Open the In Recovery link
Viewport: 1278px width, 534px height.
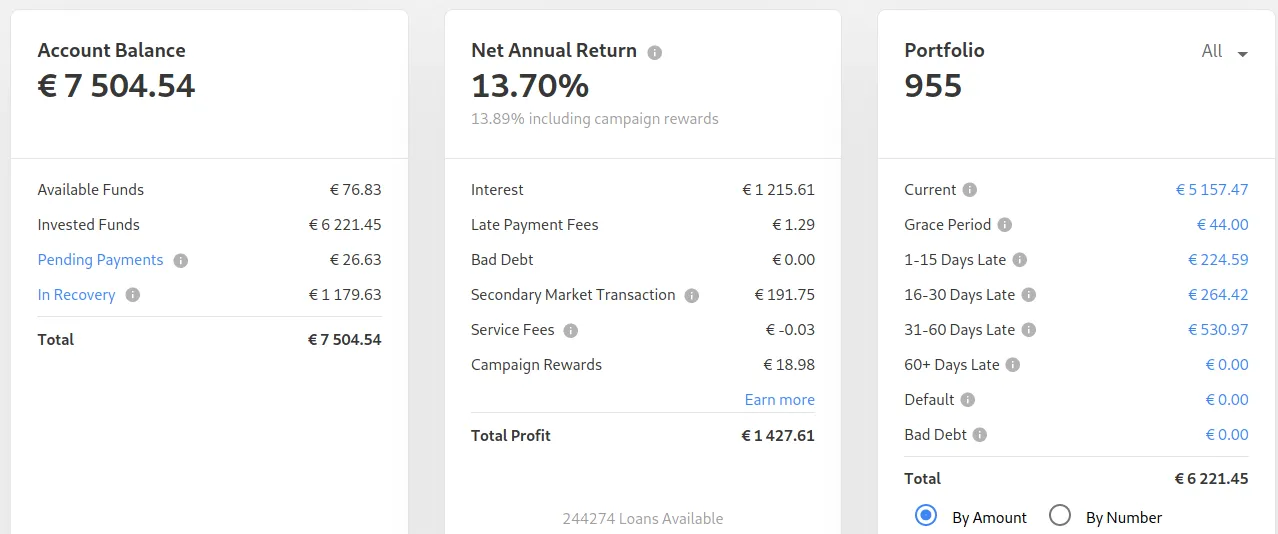(76, 295)
